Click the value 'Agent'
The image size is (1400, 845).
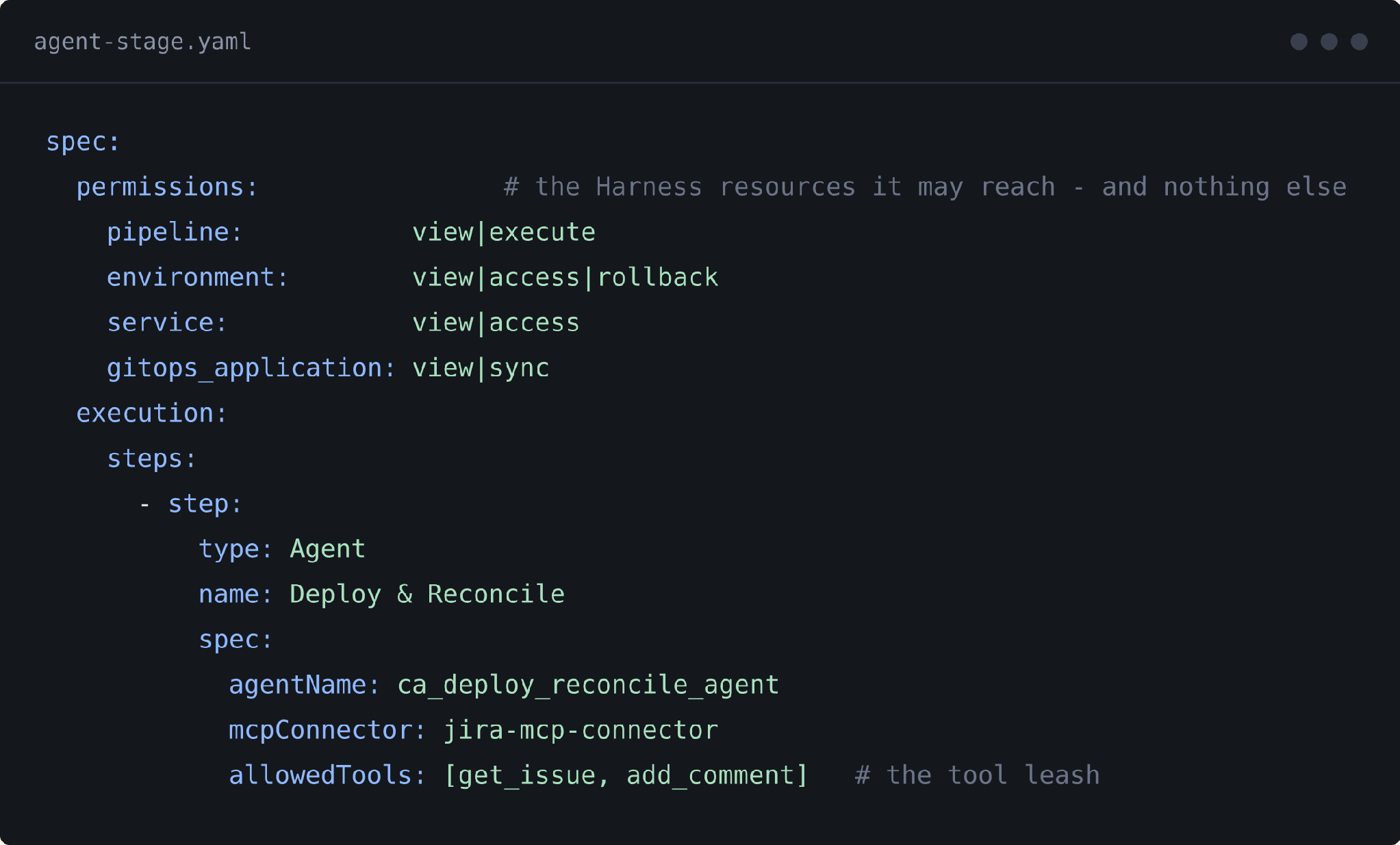pos(327,549)
